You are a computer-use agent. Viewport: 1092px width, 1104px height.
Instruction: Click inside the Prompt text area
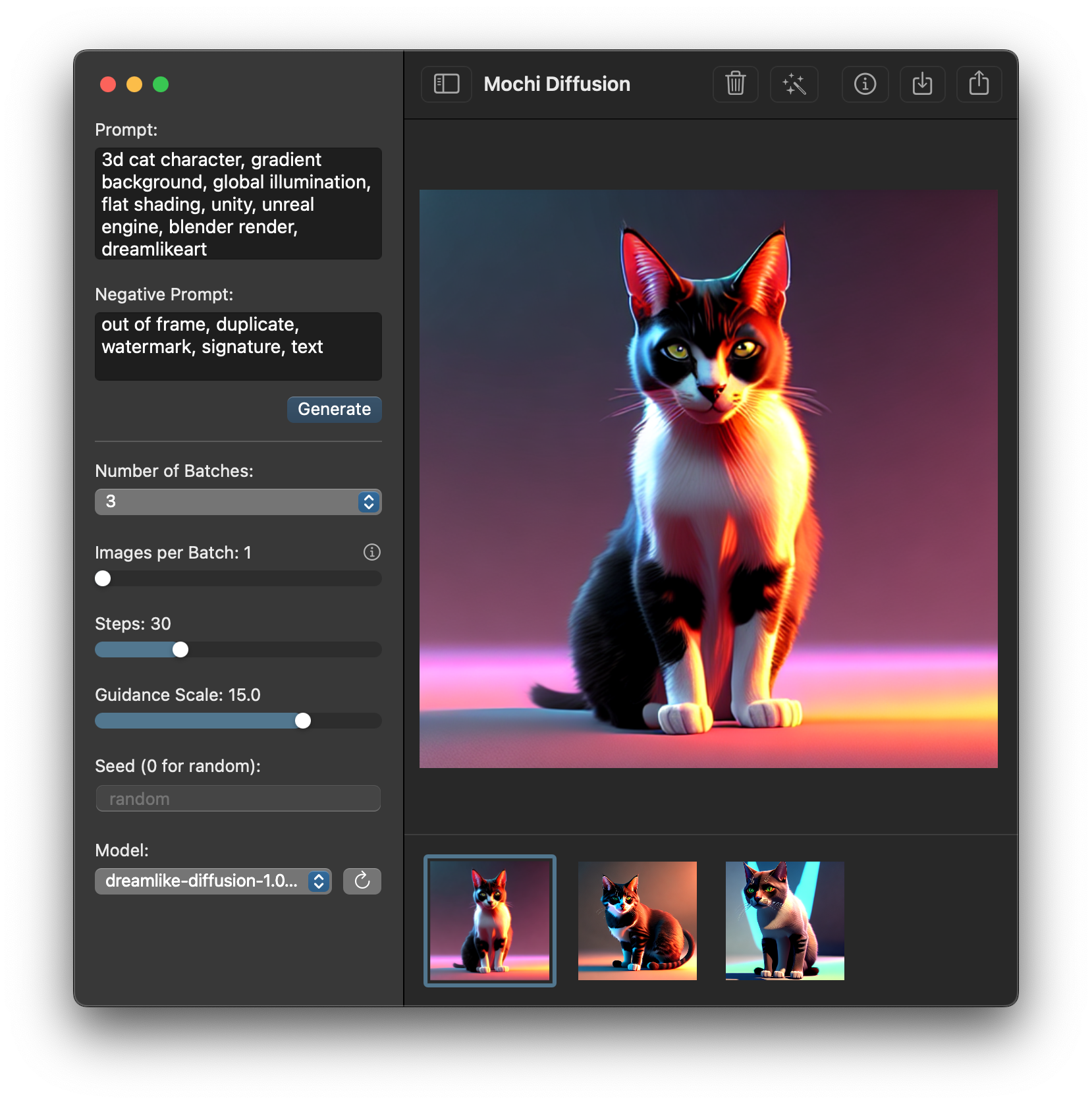(238, 204)
